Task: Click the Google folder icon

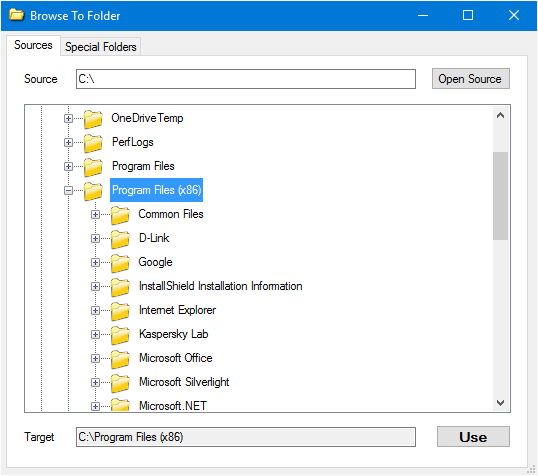Action: click(120, 263)
